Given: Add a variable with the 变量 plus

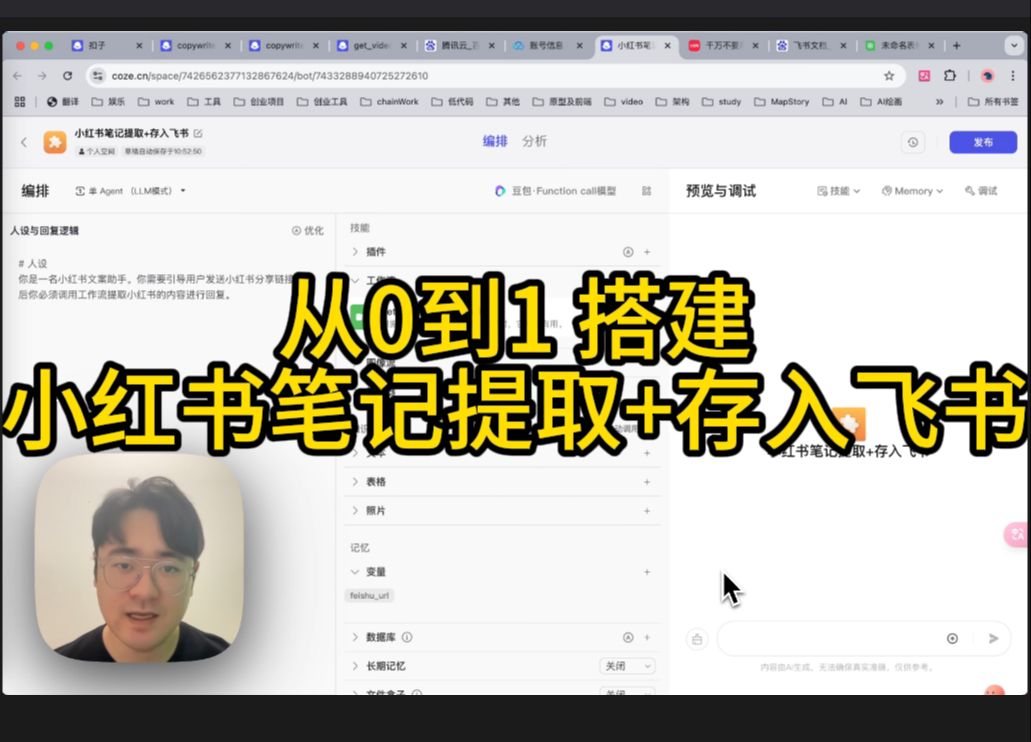Looking at the screenshot, I should (647, 572).
